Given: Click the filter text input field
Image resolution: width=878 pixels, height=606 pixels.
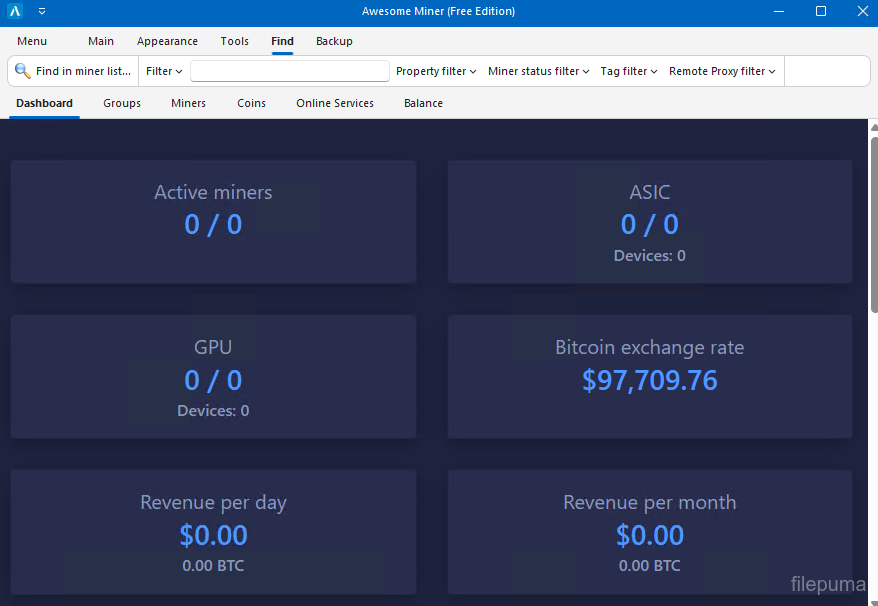Looking at the screenshot, I should 290,71.
